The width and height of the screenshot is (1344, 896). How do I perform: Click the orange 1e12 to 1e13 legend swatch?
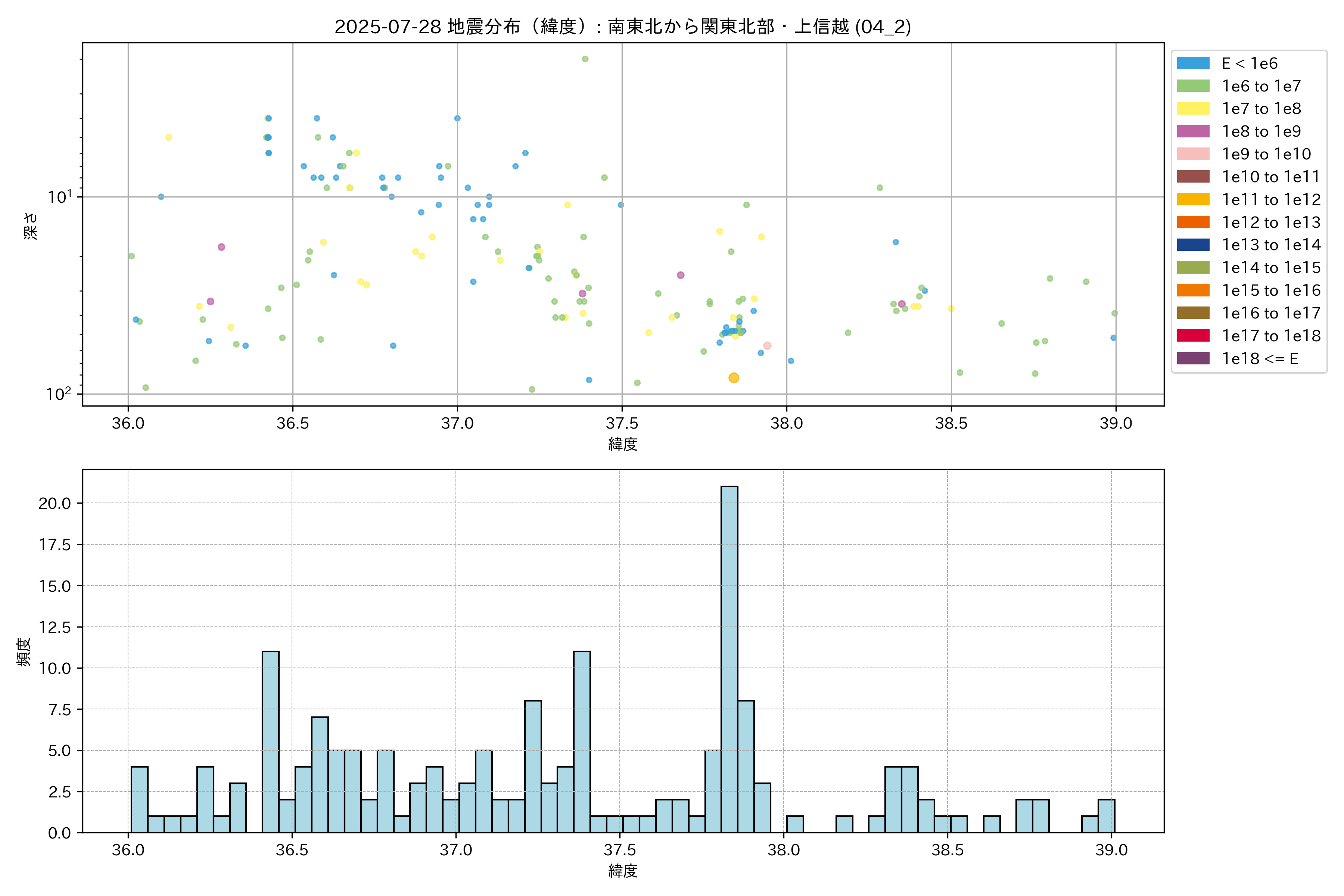point(1192,222)
